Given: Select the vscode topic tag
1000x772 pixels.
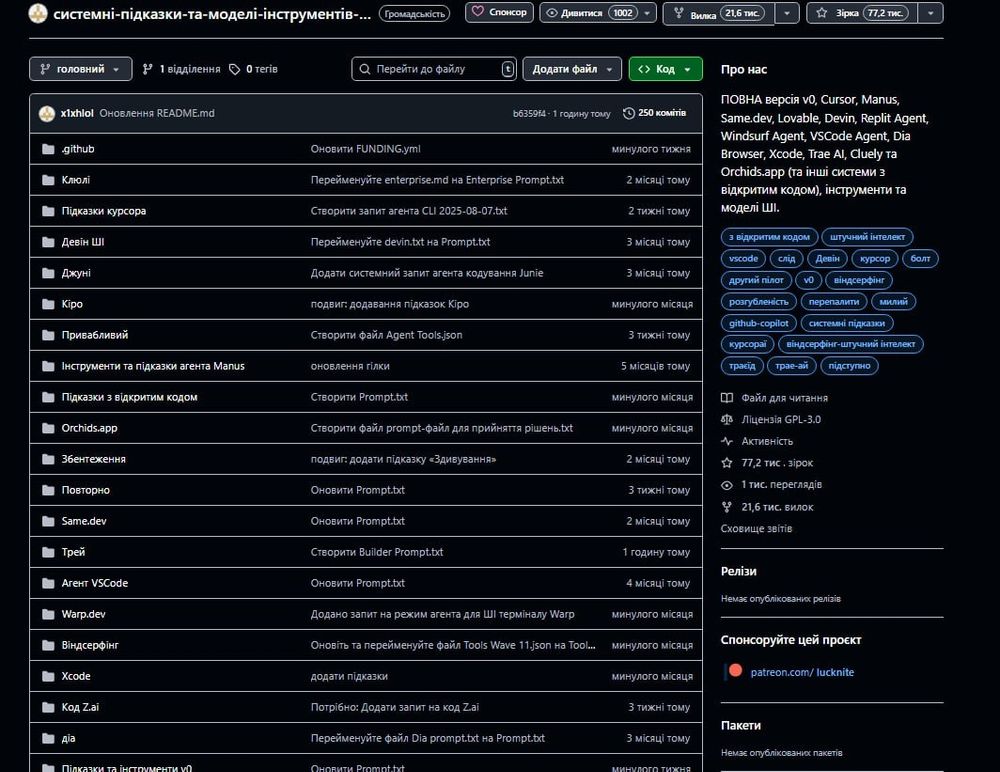Looking at the screenshot, I should click(744, 258).
